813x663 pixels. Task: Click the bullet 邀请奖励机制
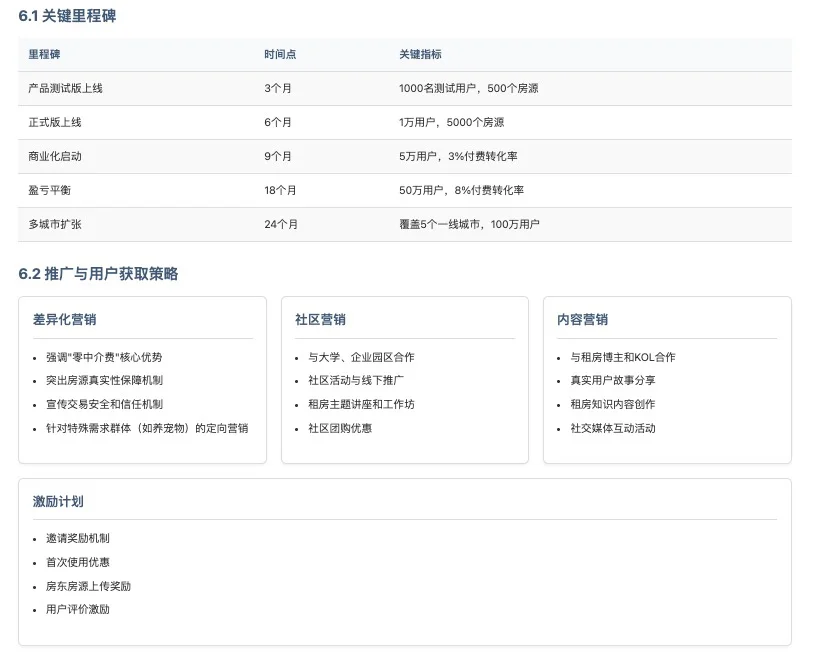pyautogui.click(x=78, y=539)
